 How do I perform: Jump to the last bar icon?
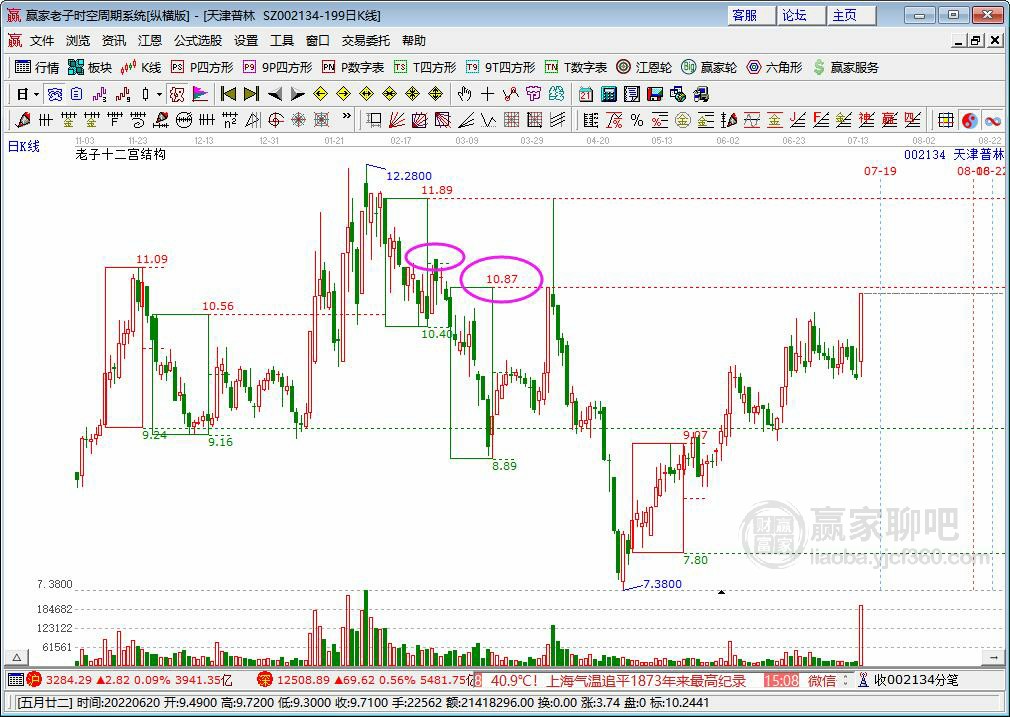[x=251, y=95]
